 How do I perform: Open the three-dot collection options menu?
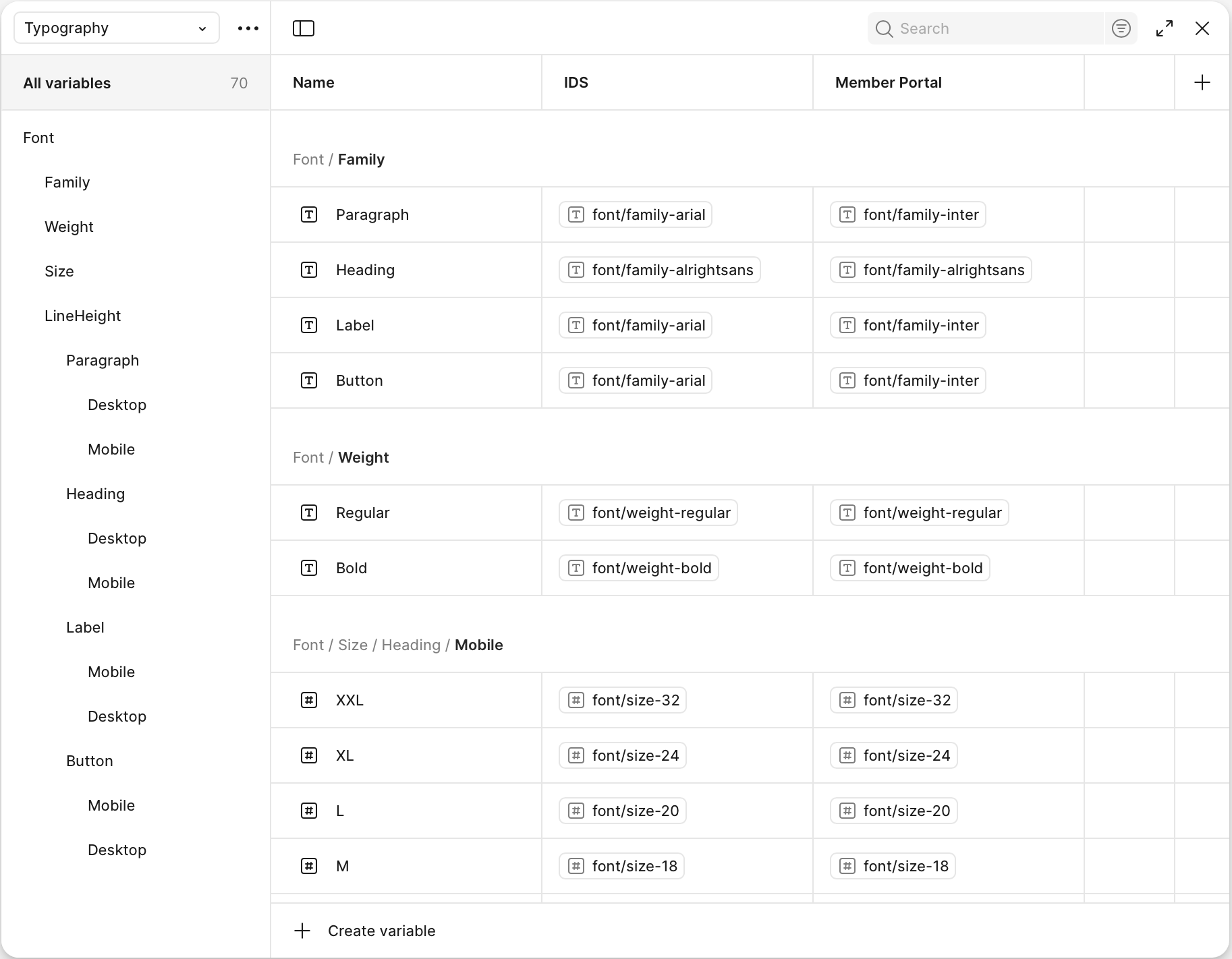click(x=248, y=28)
